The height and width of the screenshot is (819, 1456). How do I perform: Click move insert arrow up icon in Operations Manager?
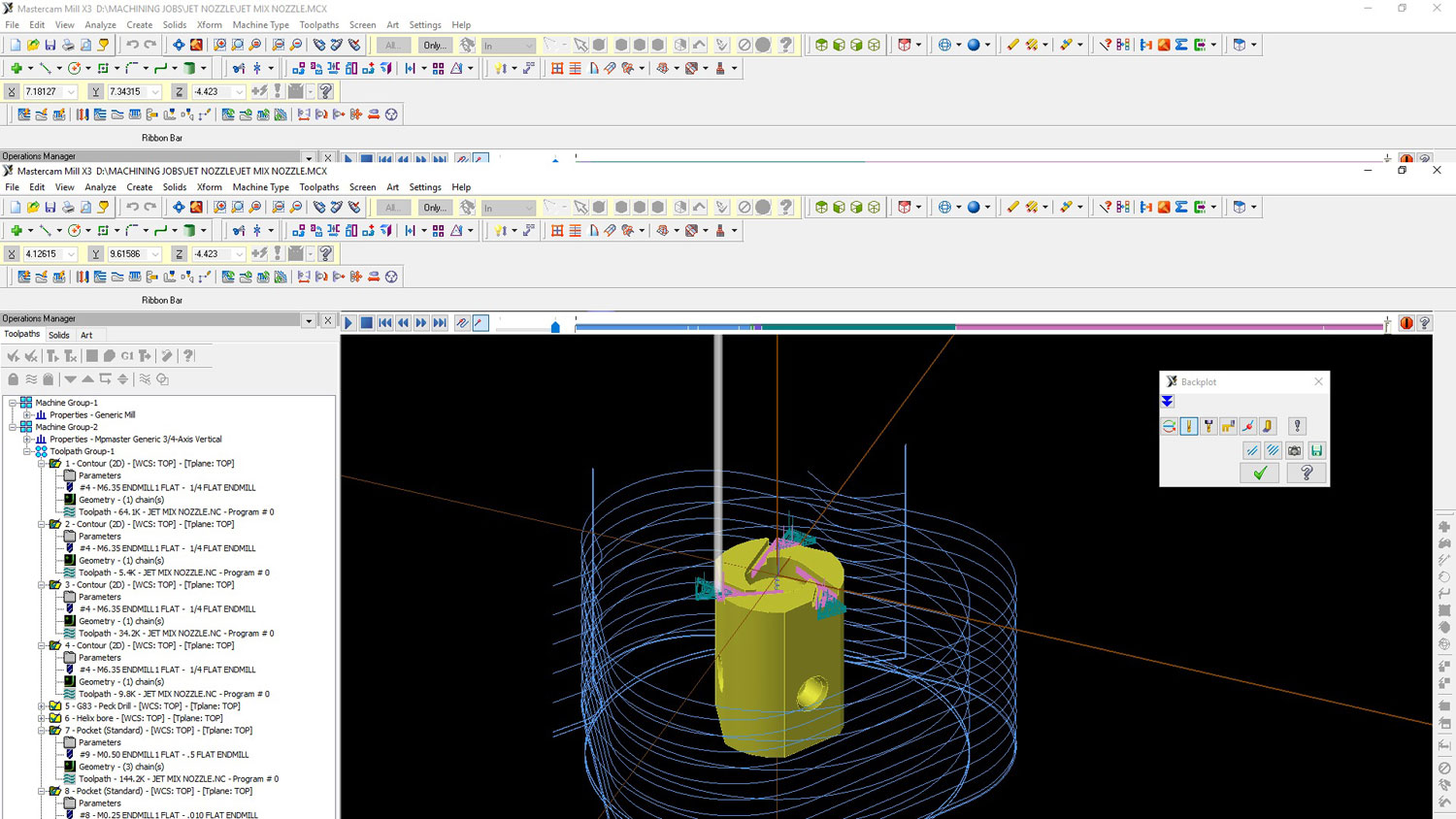[x=87, y=379]
